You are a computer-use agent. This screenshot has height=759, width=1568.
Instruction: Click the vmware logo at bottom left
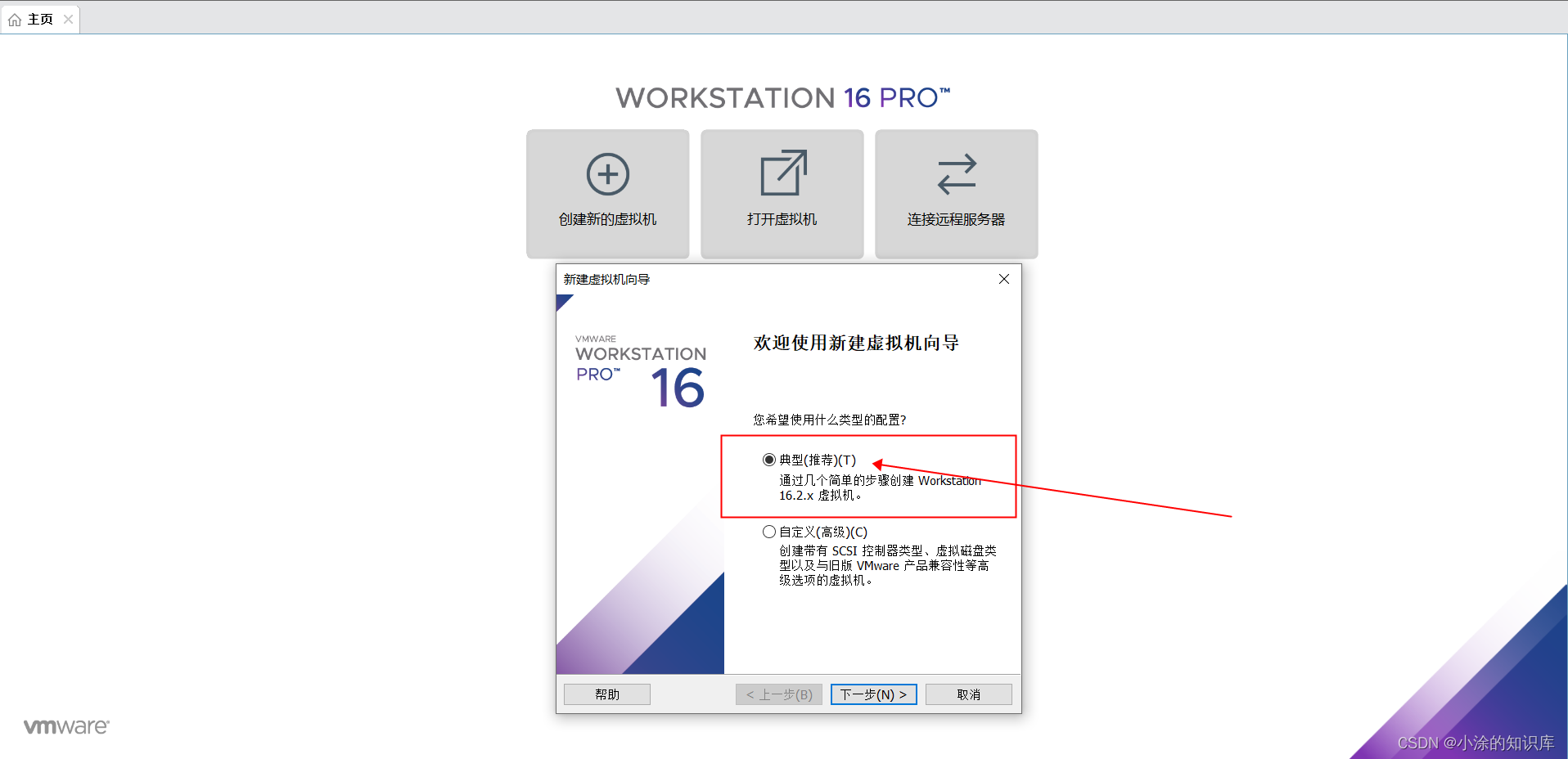click(x=66, y=726)
